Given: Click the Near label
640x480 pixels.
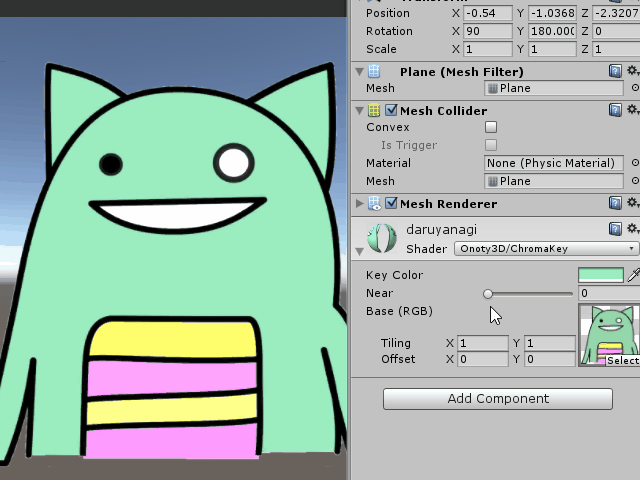Looking at the screenshot, I should click(x=380, y=293).
